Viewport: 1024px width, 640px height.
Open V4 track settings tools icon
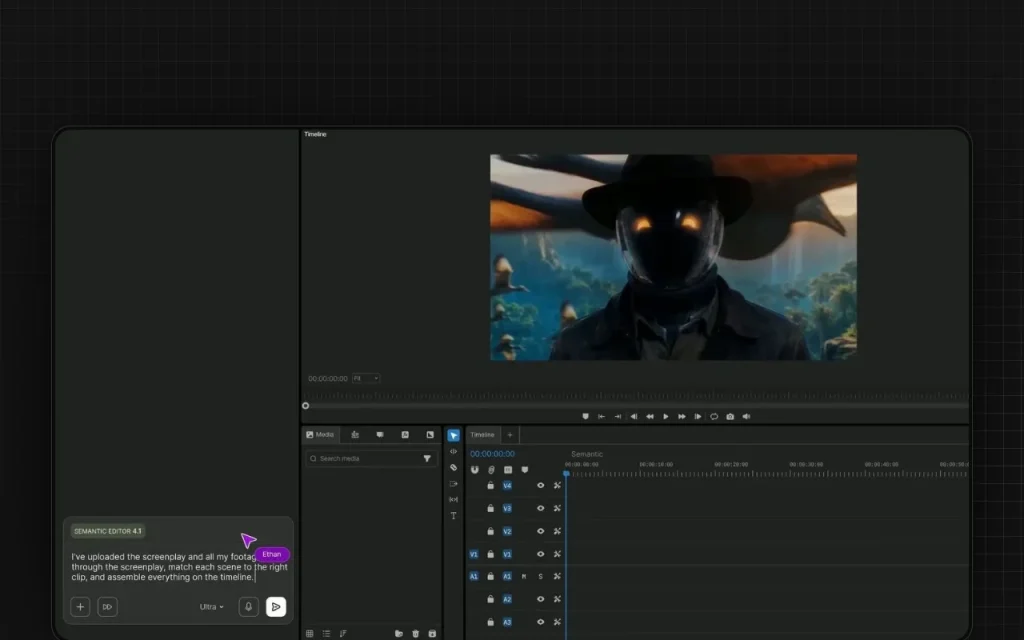(557, 485)
